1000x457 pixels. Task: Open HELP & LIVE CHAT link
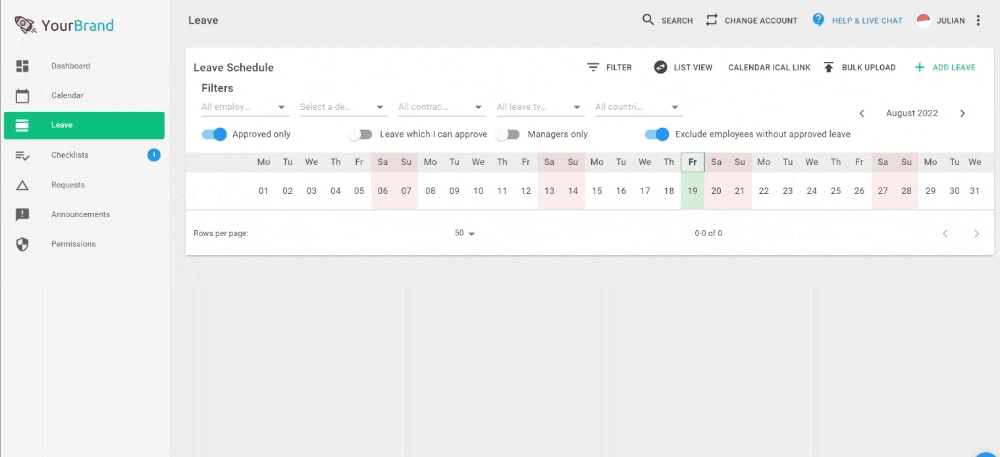[x=867, y=20]
